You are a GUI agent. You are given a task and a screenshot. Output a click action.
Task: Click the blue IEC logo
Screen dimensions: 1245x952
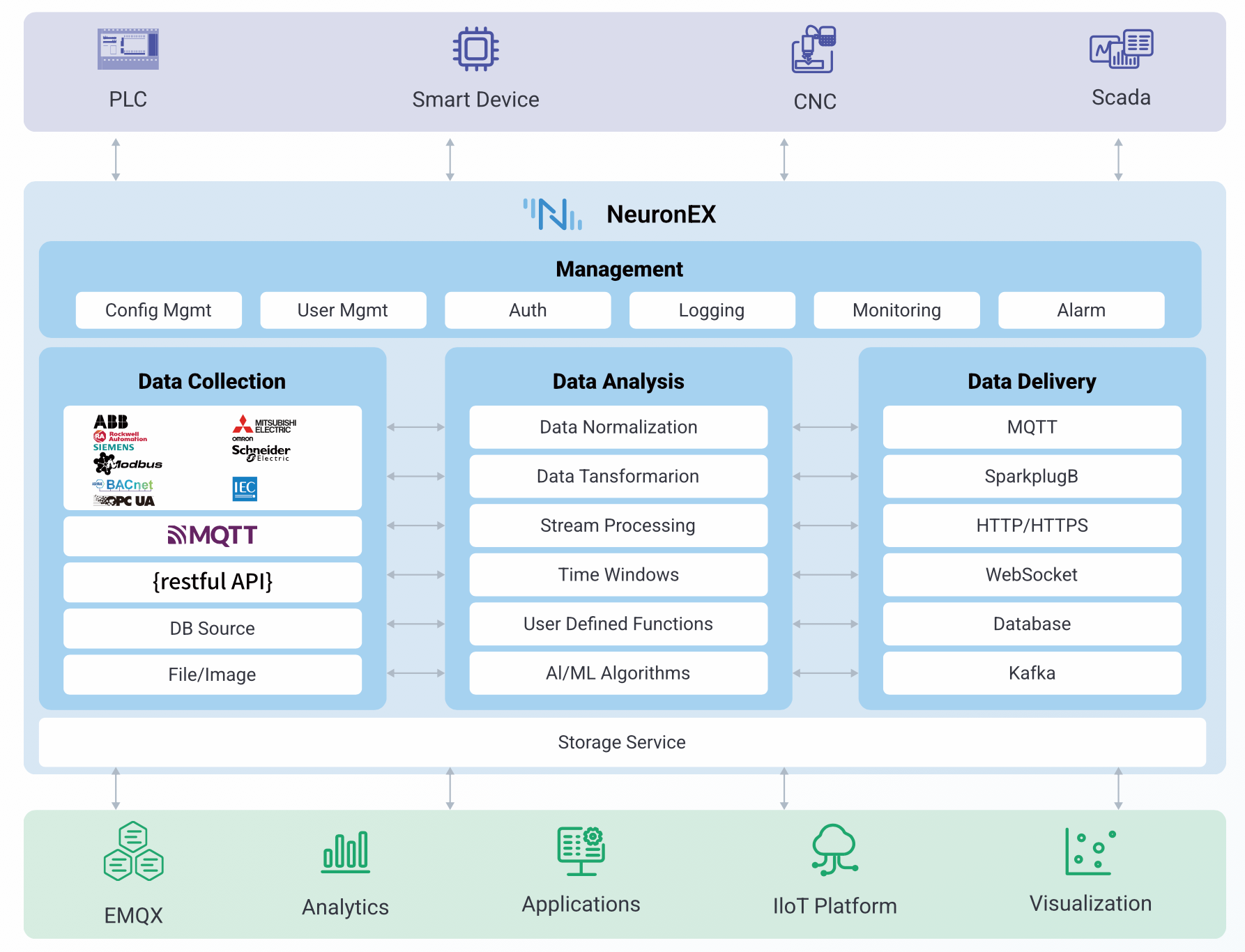245,489
